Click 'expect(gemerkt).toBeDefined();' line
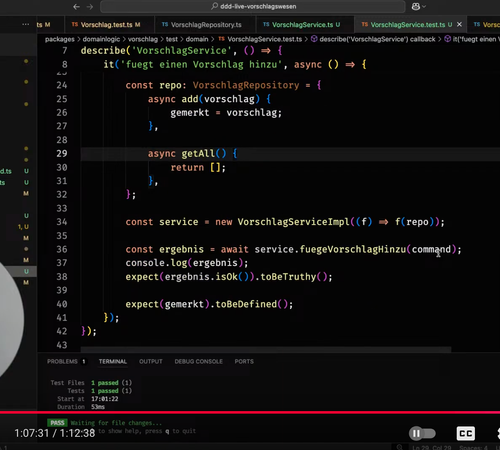 [209, 304]
